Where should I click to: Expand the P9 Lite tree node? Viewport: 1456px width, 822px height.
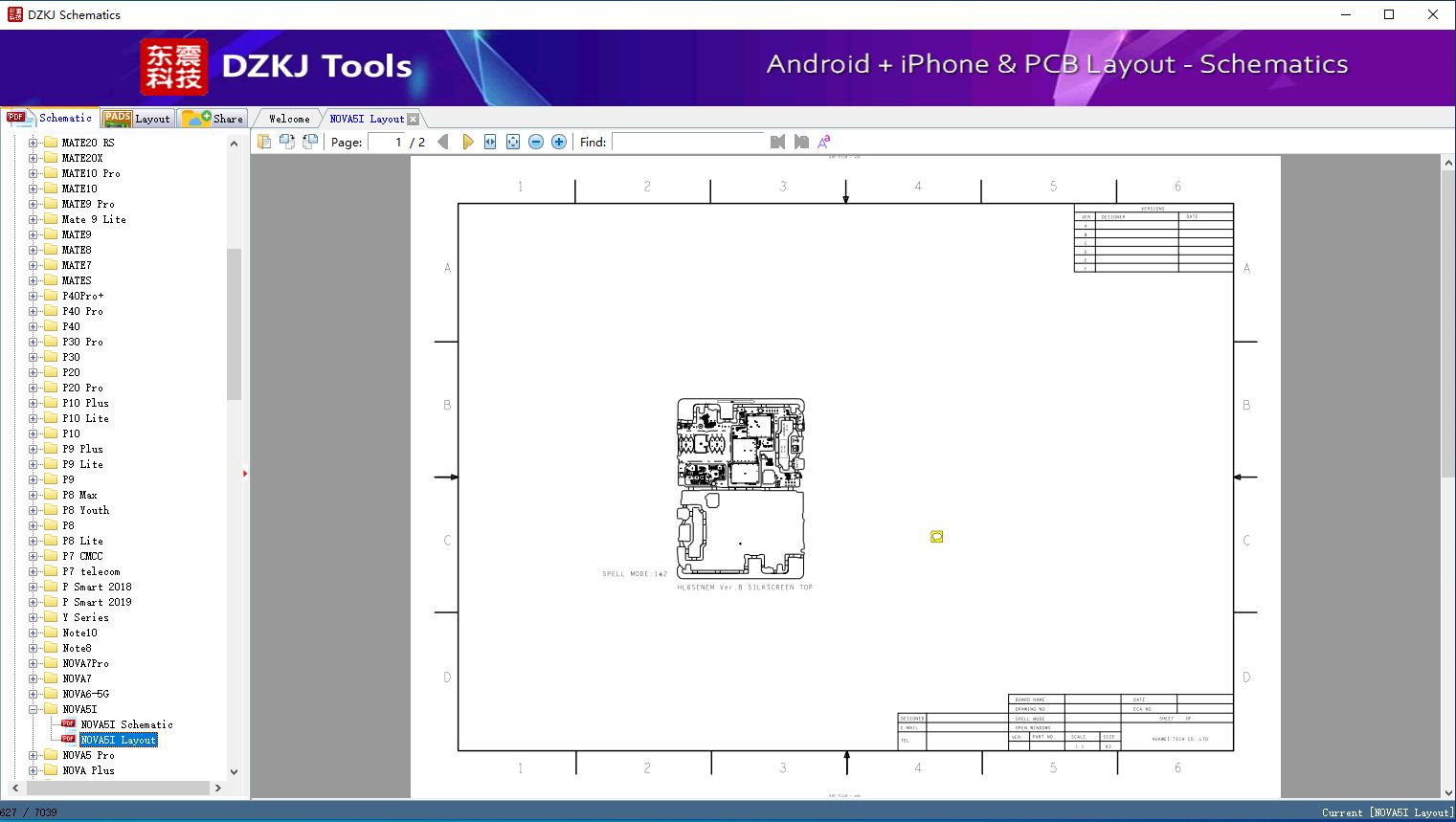[x=33, y=464]
